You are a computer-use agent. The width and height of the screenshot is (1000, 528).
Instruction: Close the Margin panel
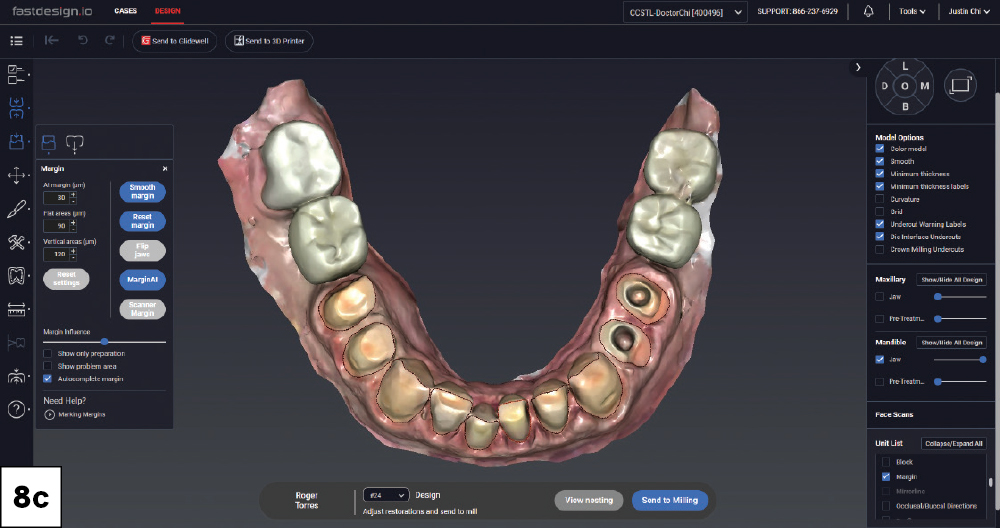(165, 168)
